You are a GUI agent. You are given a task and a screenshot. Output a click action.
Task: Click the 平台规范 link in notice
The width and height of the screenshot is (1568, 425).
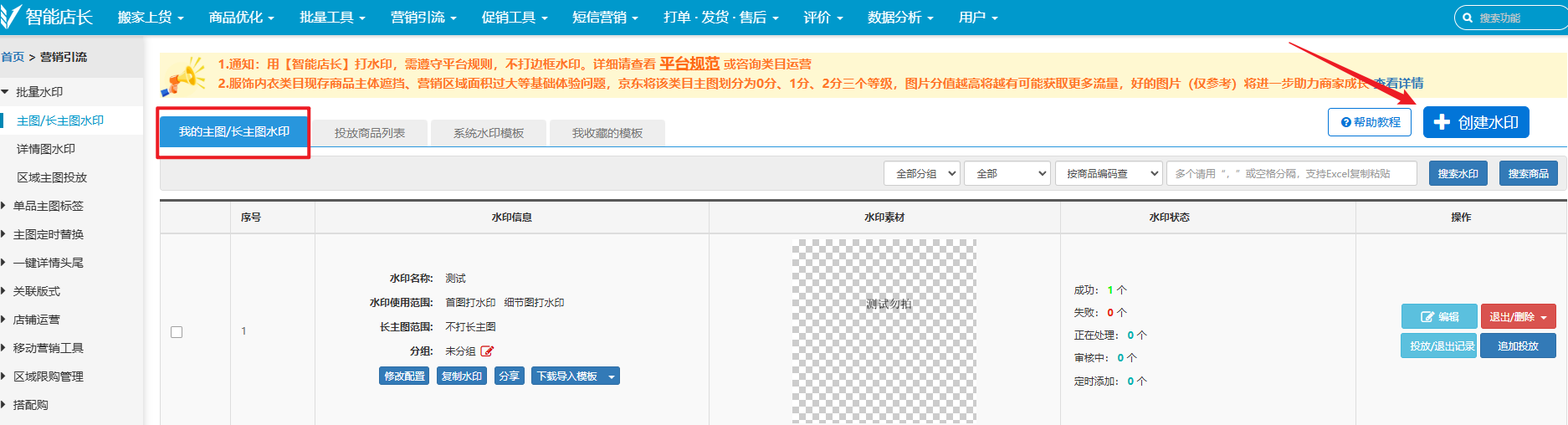coord(689,64)
